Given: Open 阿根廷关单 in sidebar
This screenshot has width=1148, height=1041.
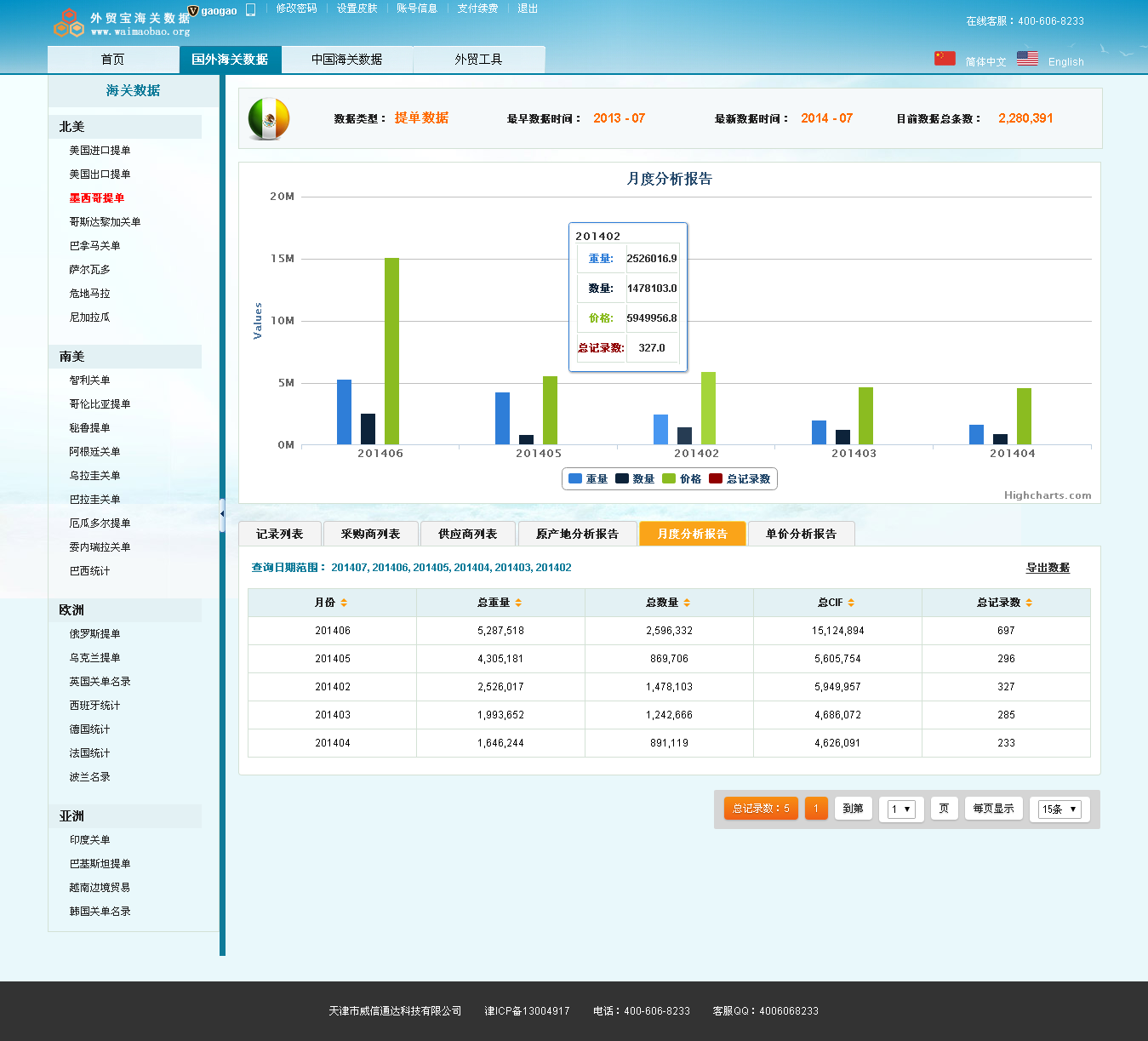Looking at the screenshot, I should click(94, 452).
